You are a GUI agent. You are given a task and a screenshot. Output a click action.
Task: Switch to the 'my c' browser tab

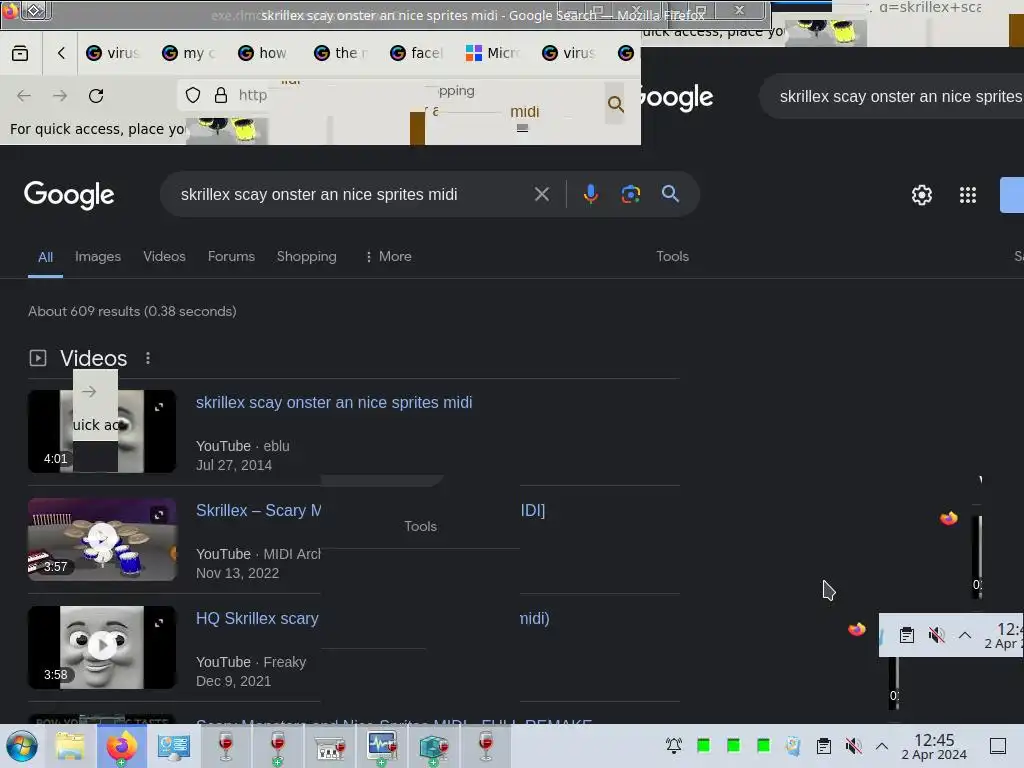point(190,53)
